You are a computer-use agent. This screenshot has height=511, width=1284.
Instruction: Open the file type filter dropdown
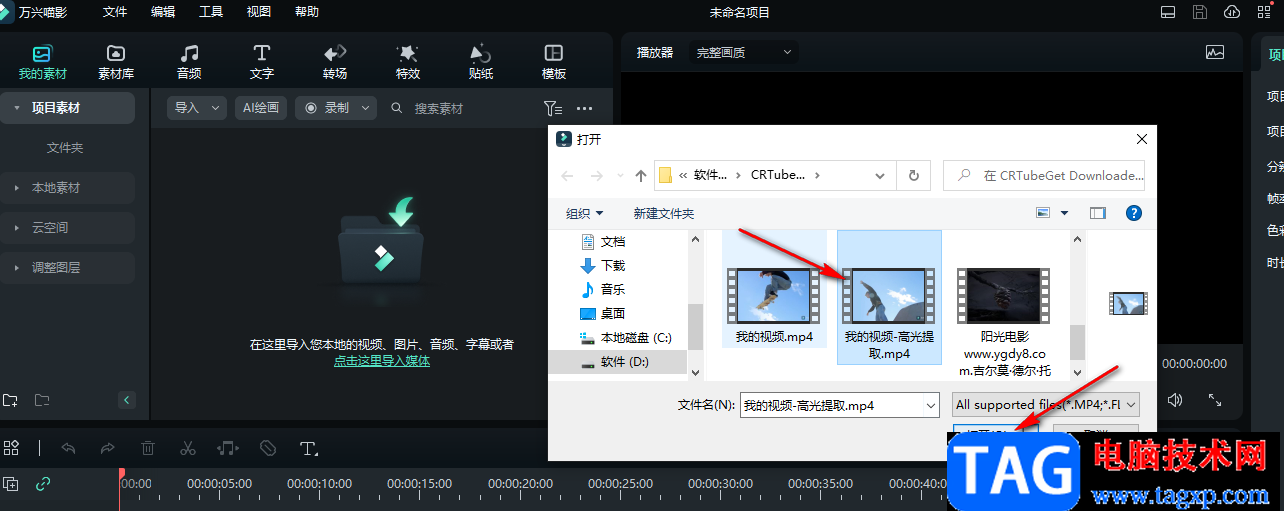[1045, 404]
